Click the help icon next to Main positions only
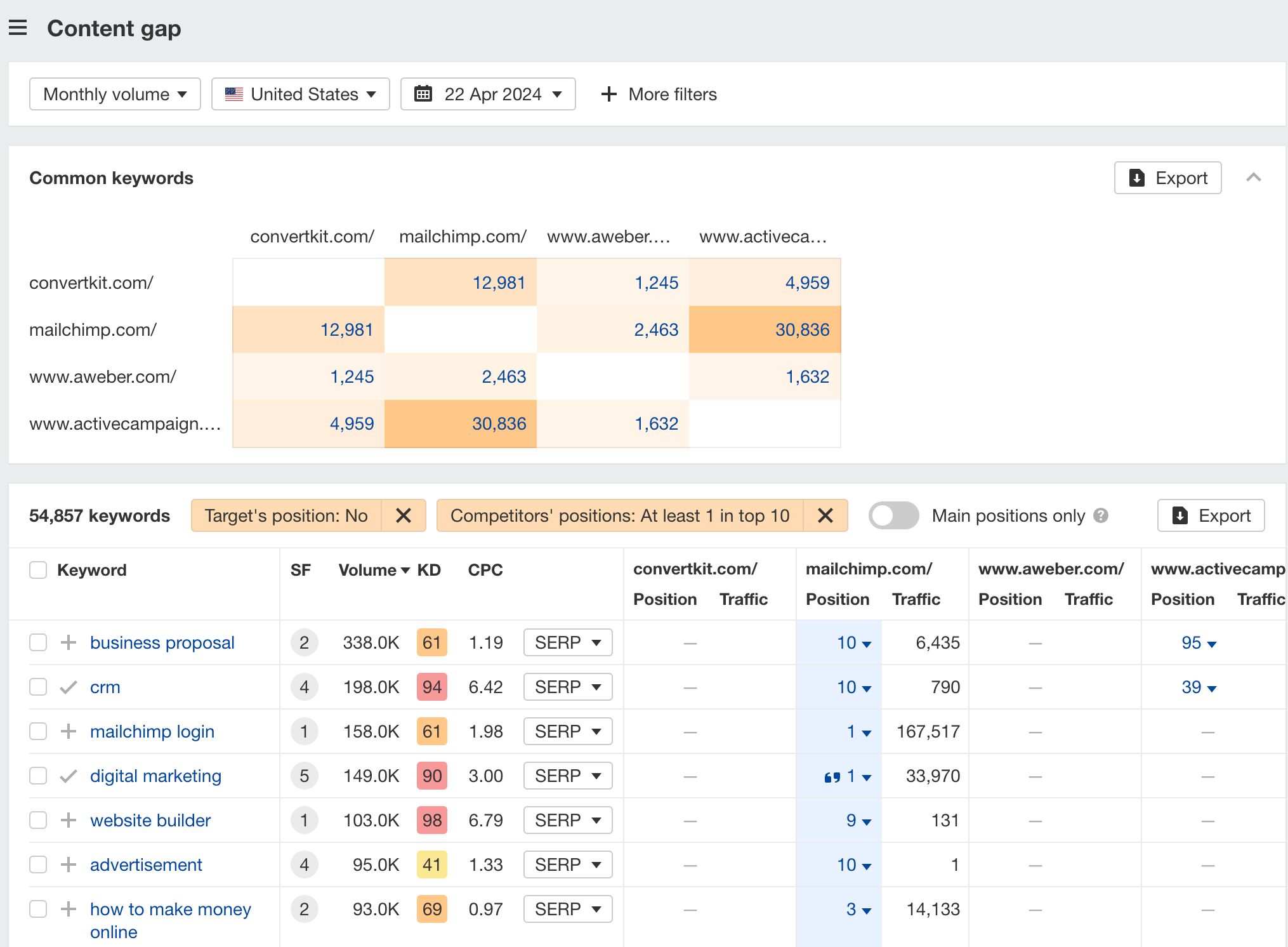 [x=1102, y=515]
